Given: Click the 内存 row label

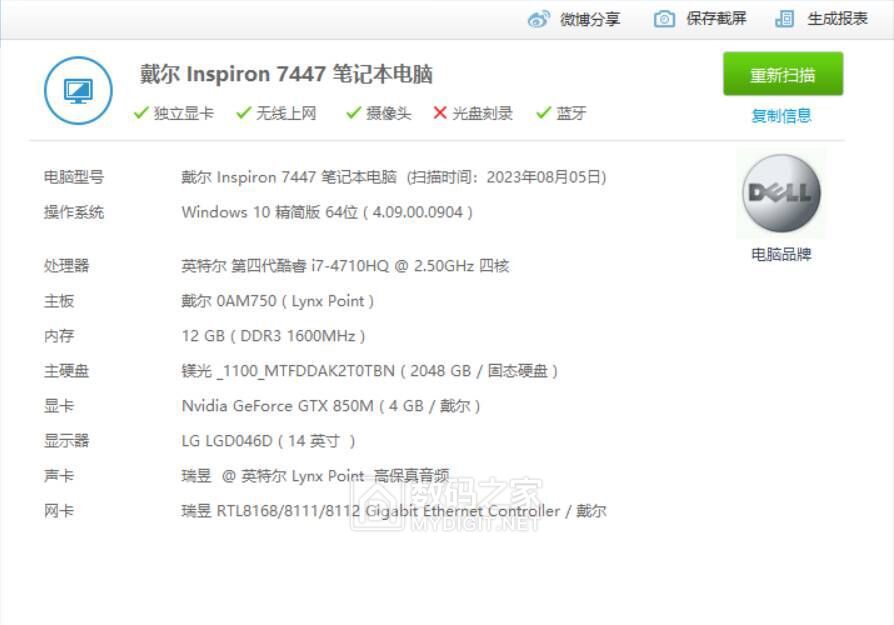Looking at the screenshot, I should [59, 336].
